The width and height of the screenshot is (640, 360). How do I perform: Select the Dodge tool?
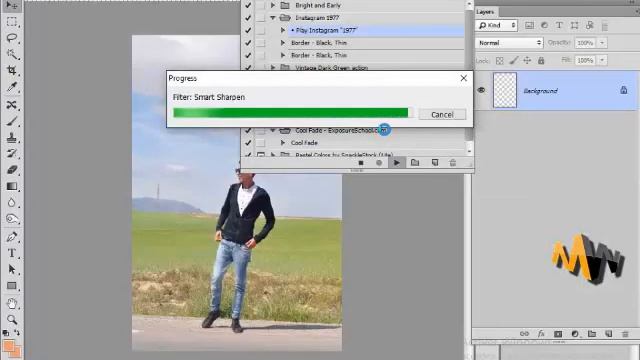pos(11,219)
